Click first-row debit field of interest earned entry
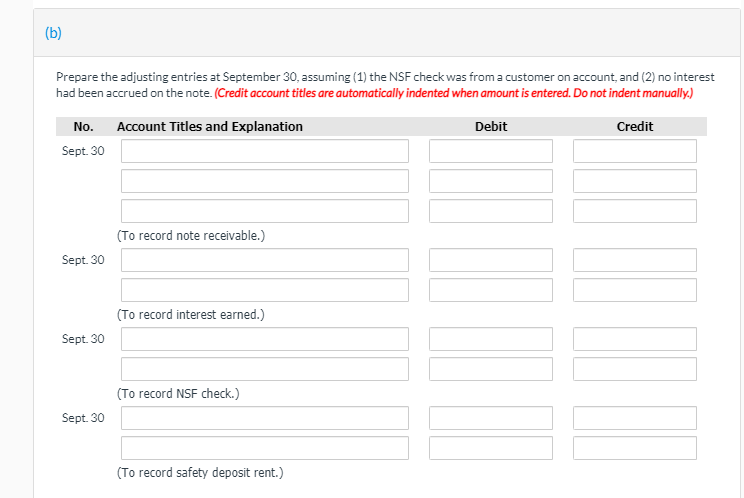 tap(491, 260)
